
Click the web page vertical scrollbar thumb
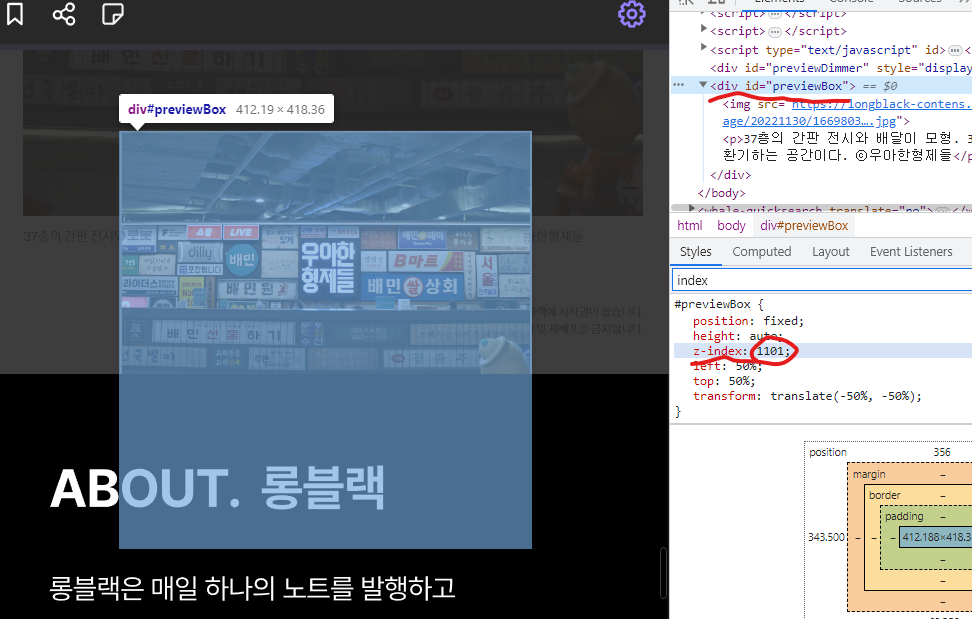(x=663, y=573)
